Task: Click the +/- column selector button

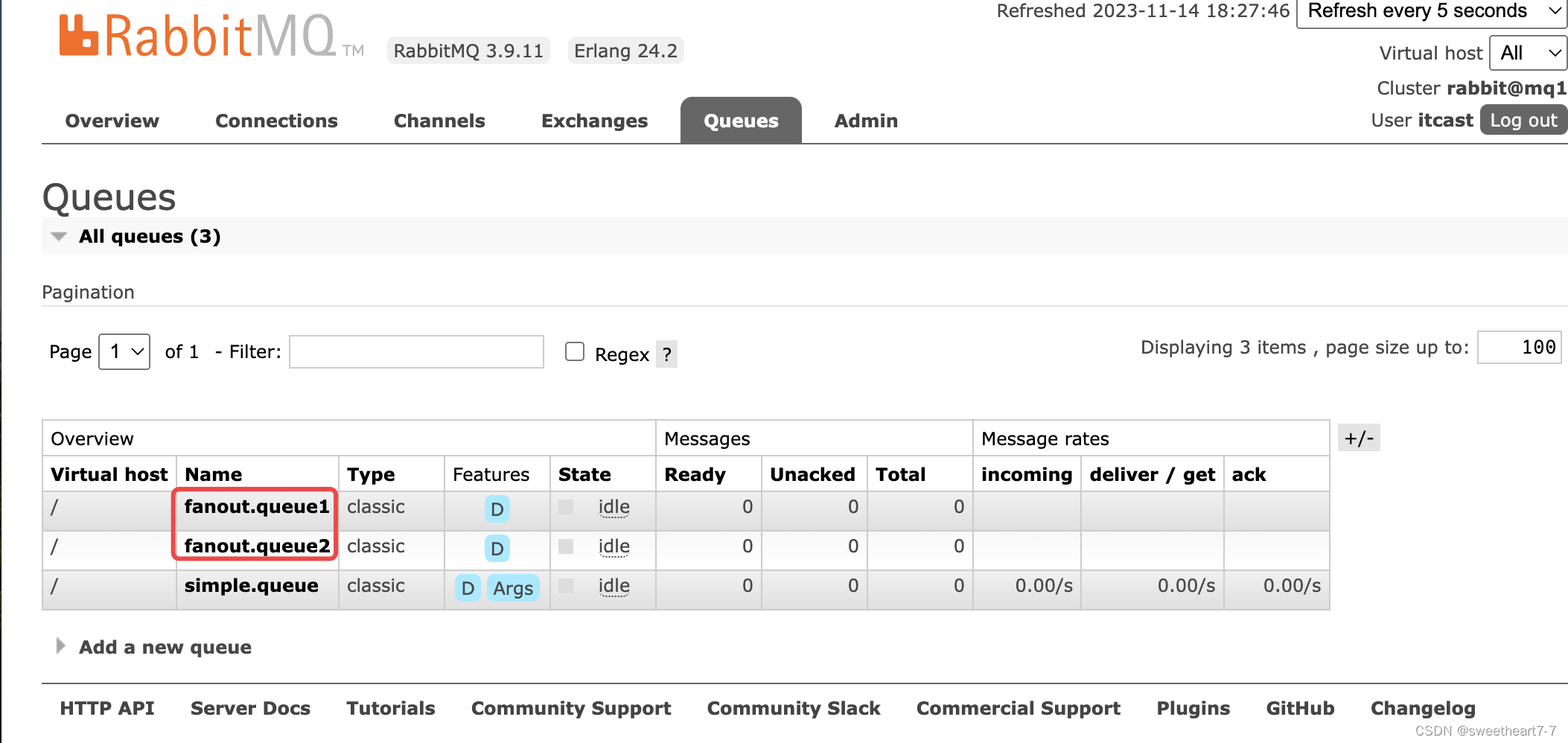Action: (x=1359, y=438)
